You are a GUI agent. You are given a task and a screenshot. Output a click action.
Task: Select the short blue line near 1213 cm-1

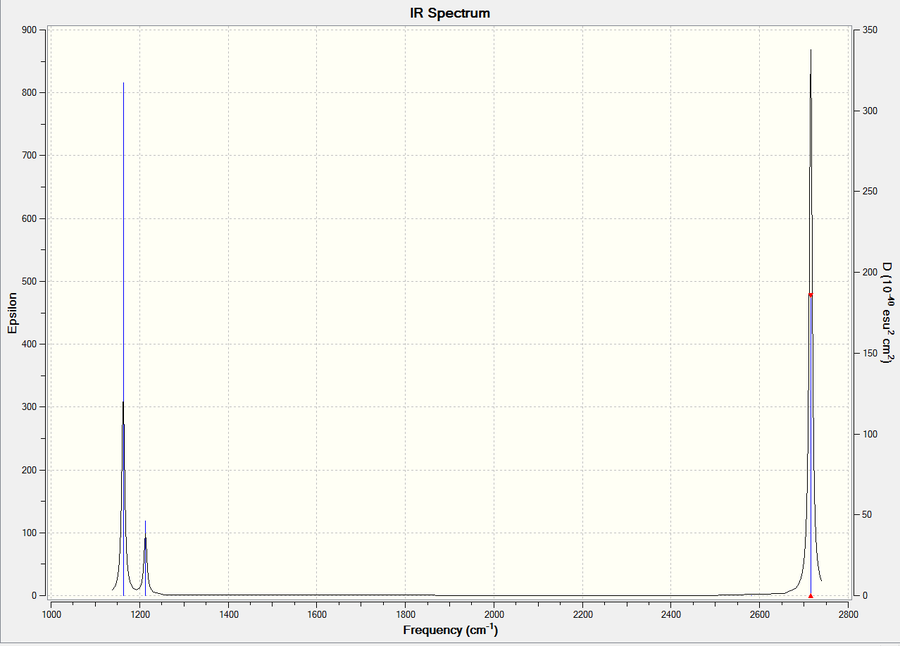point(145,558)
